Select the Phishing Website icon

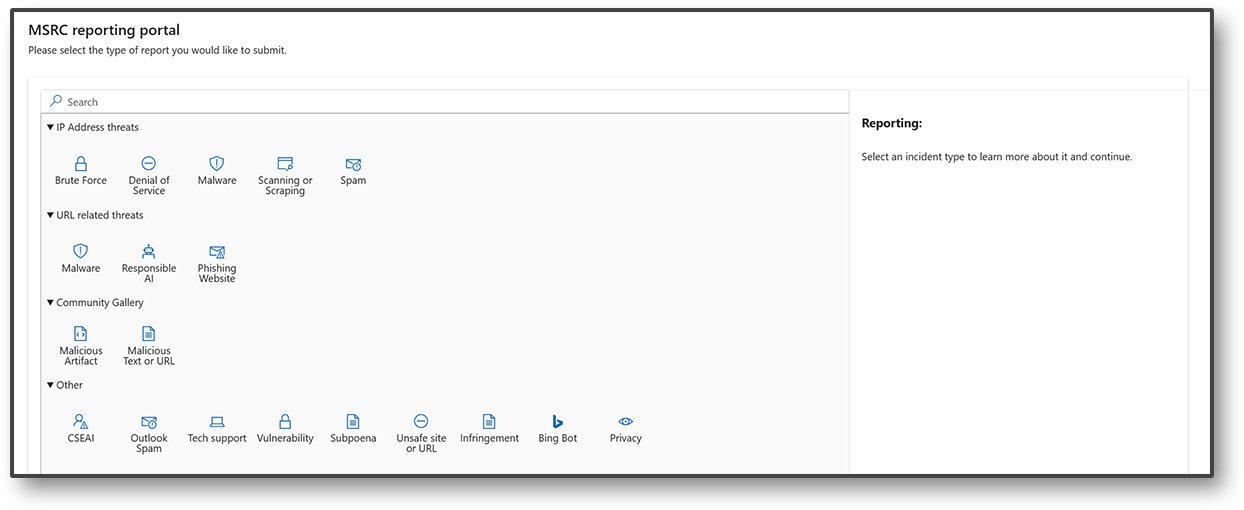tap(217, 251)
